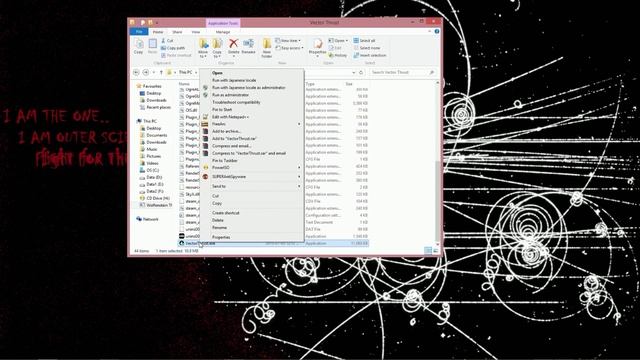Open the File tab

pyautogui.click(x=139, y=31)
